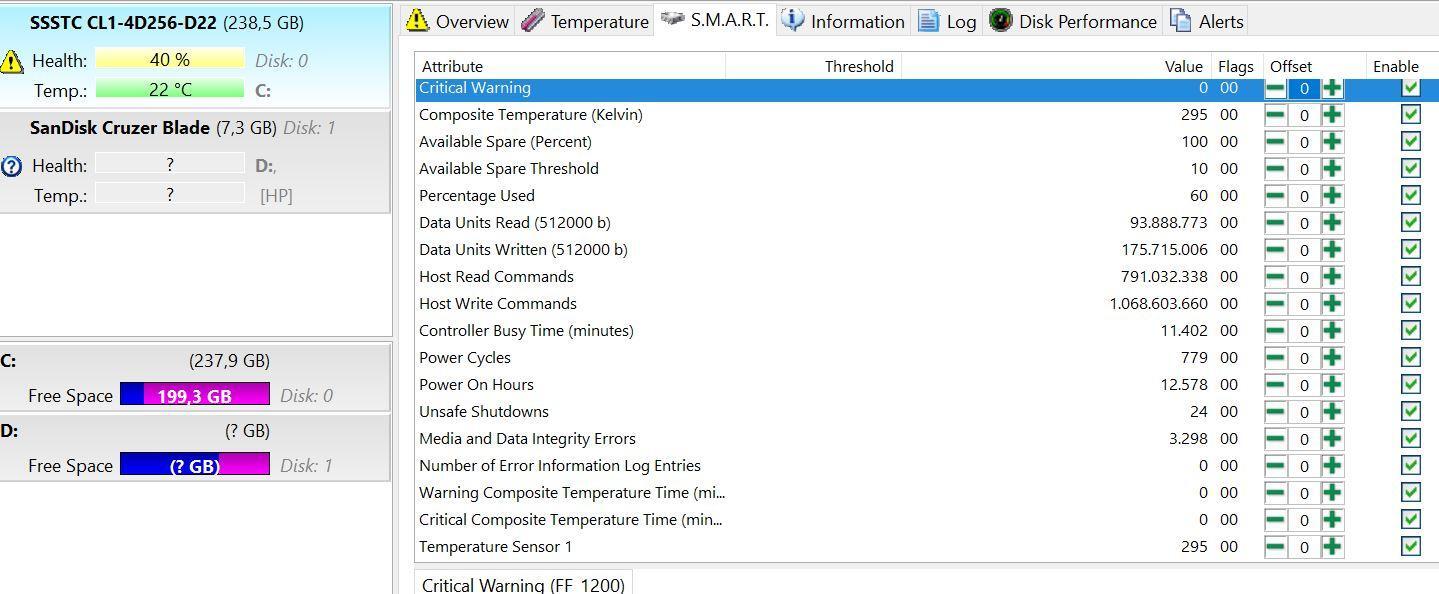The width and height of the screenshot is (1439, 594).
Task: Decrease offset for Host Read Commands
Action: [x=1275, y=277]
